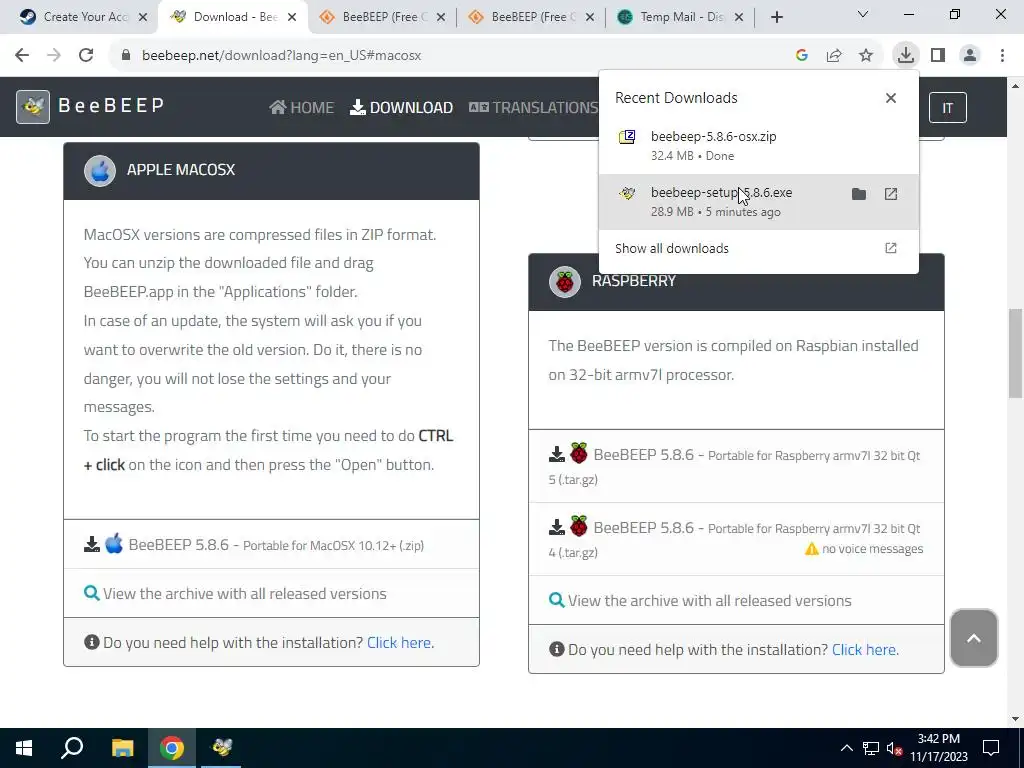Image resolution: width=1024 pixels, height=768 pixels.
Task: Open beebeep-setup exe with external-open icon
Action: point(891,194)
